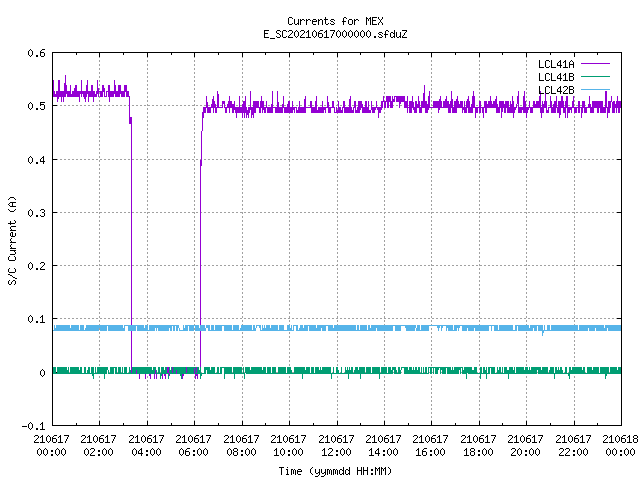Click the purple LCL41A rising edge after 06:00

click(200, 245)
